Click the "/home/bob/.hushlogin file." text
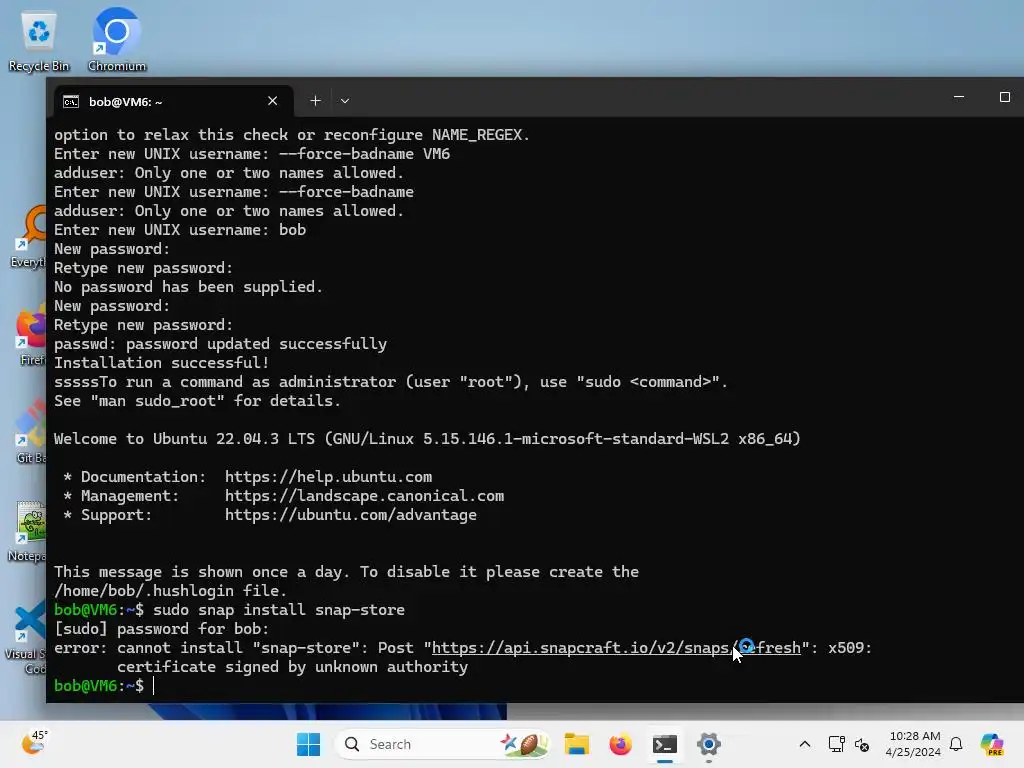This screenshot has height=768, width=1024. click(x=170, y=590)
